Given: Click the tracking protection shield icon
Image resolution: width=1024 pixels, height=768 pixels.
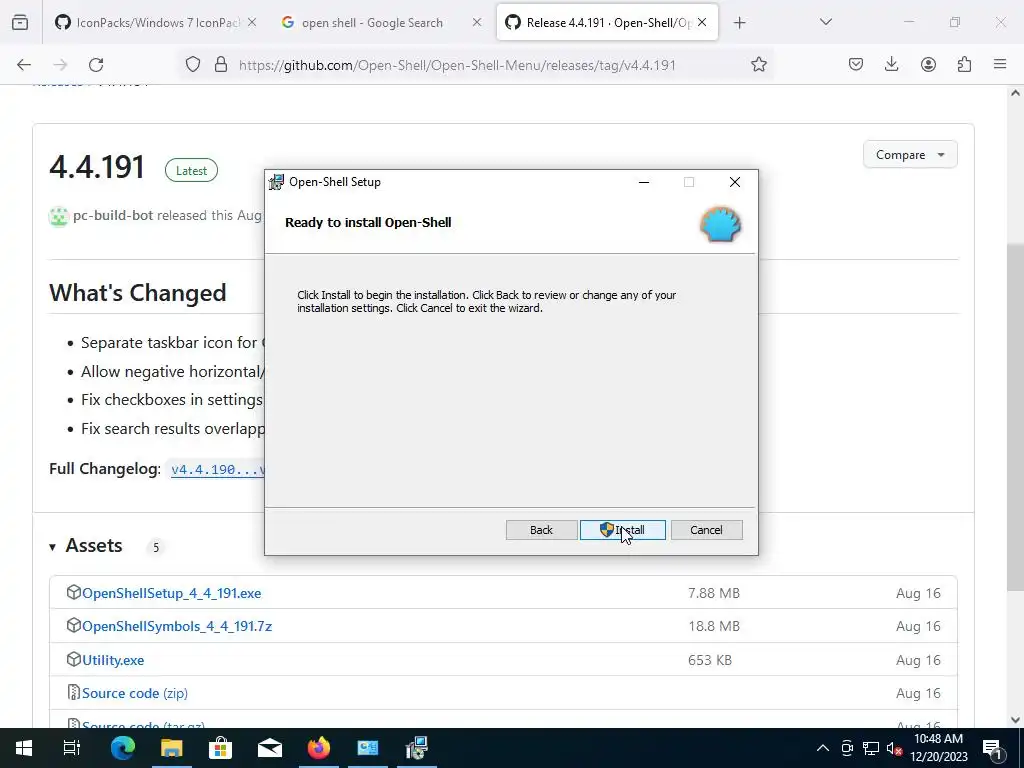Looking at the screenshot, I should (x=193, y=65).
